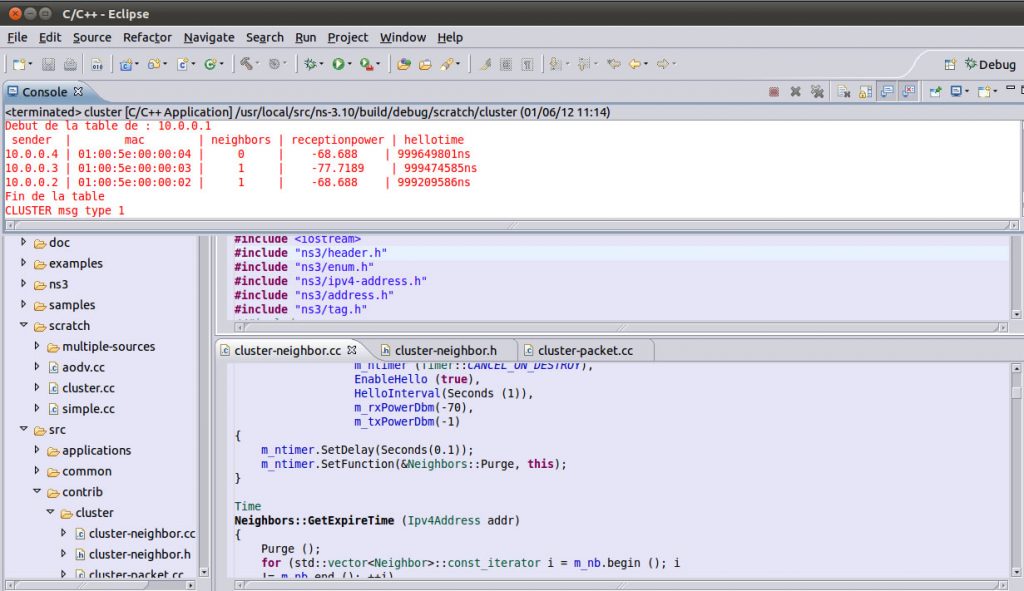Click the project explorer vertical scrollbar
The width and height of the screenshot is (1024, 591).
tap(204, 405)
